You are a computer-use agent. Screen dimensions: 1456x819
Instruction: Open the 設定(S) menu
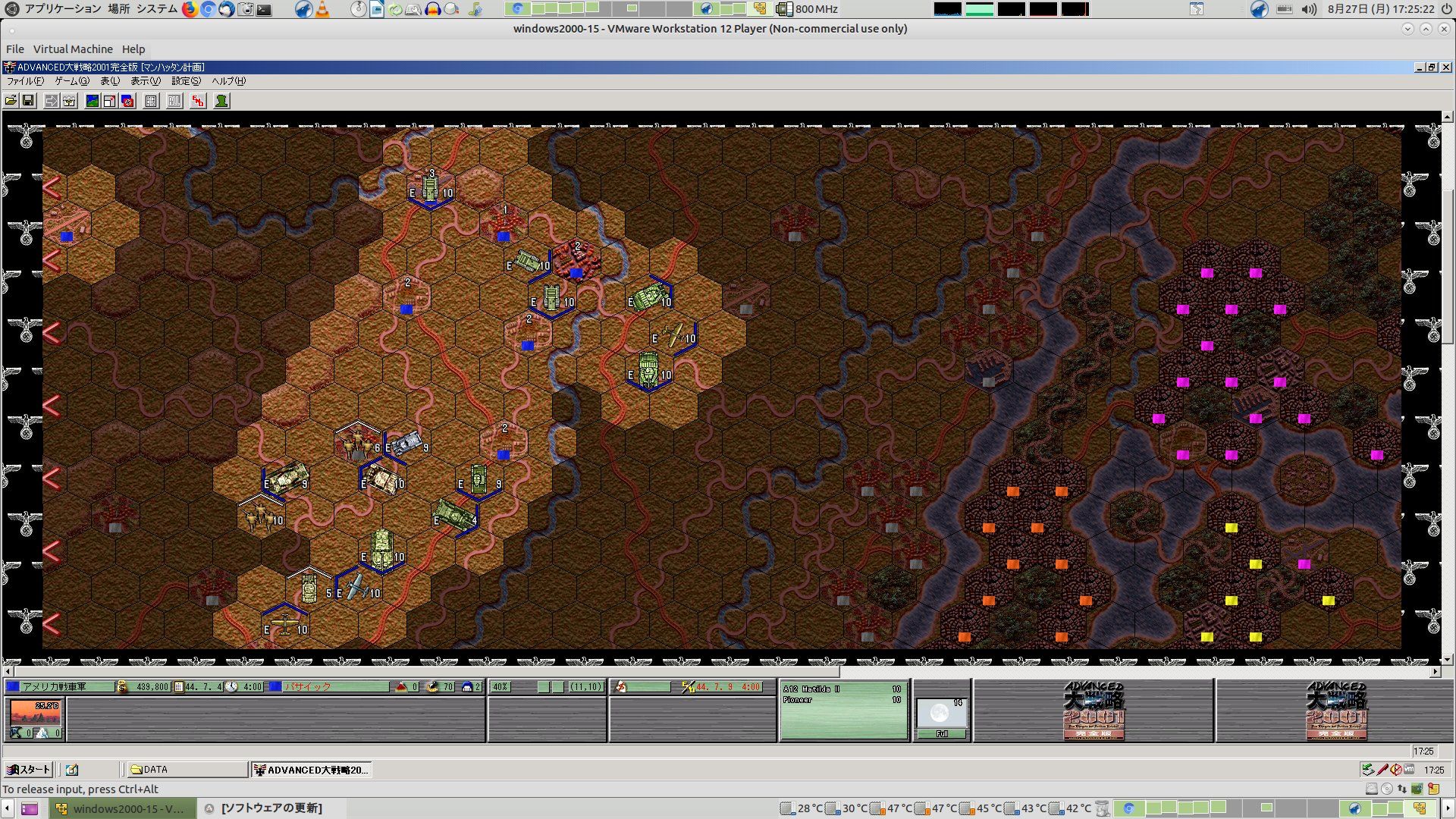[186, 81]
